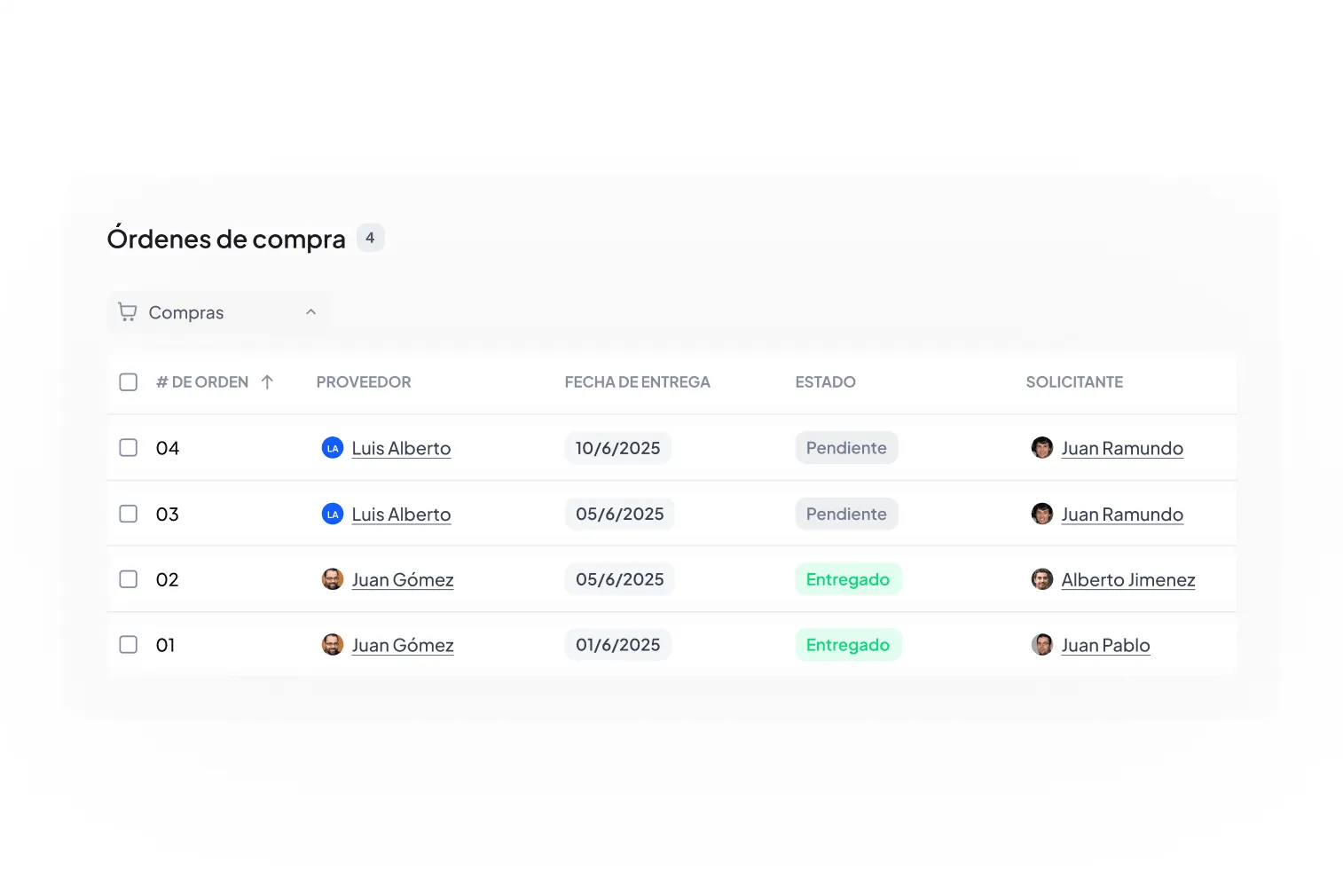Open Juan Ramundo link in order 04 row
This screenshot has width=1343, height=896.
1122,449
